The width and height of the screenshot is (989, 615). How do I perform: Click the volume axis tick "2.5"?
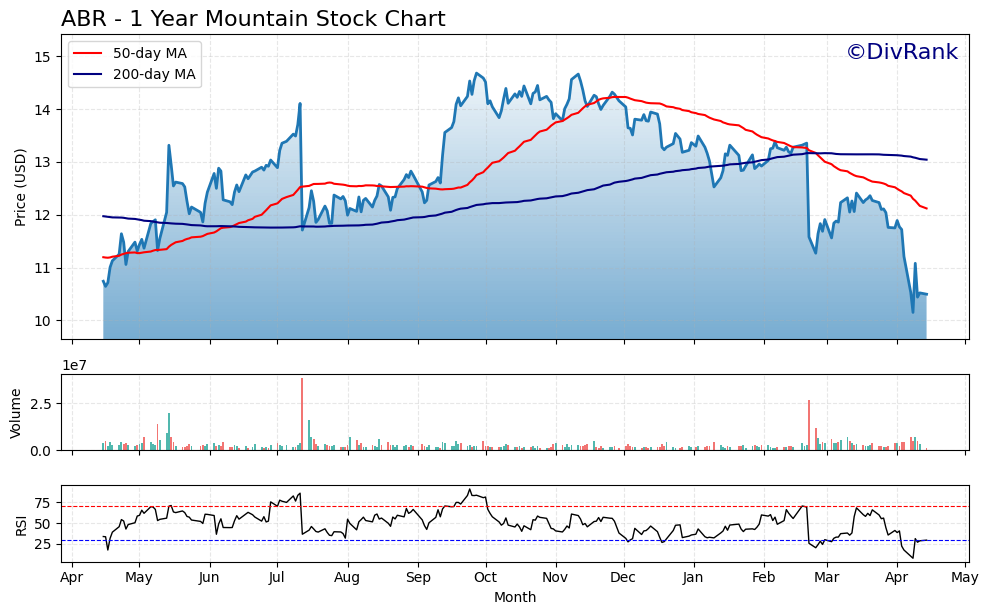41,404
